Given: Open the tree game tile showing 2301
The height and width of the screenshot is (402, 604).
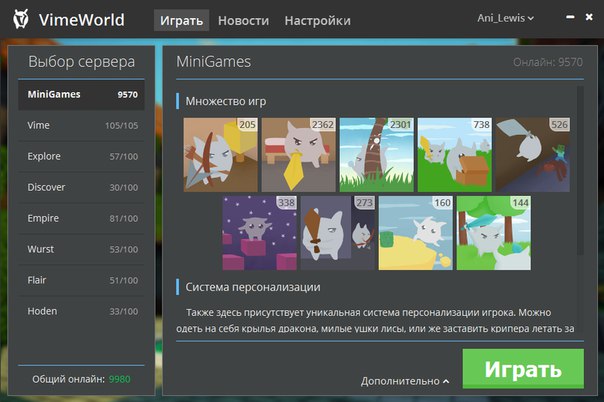Looking at the screenshot, I should click(x=377, y=155).
